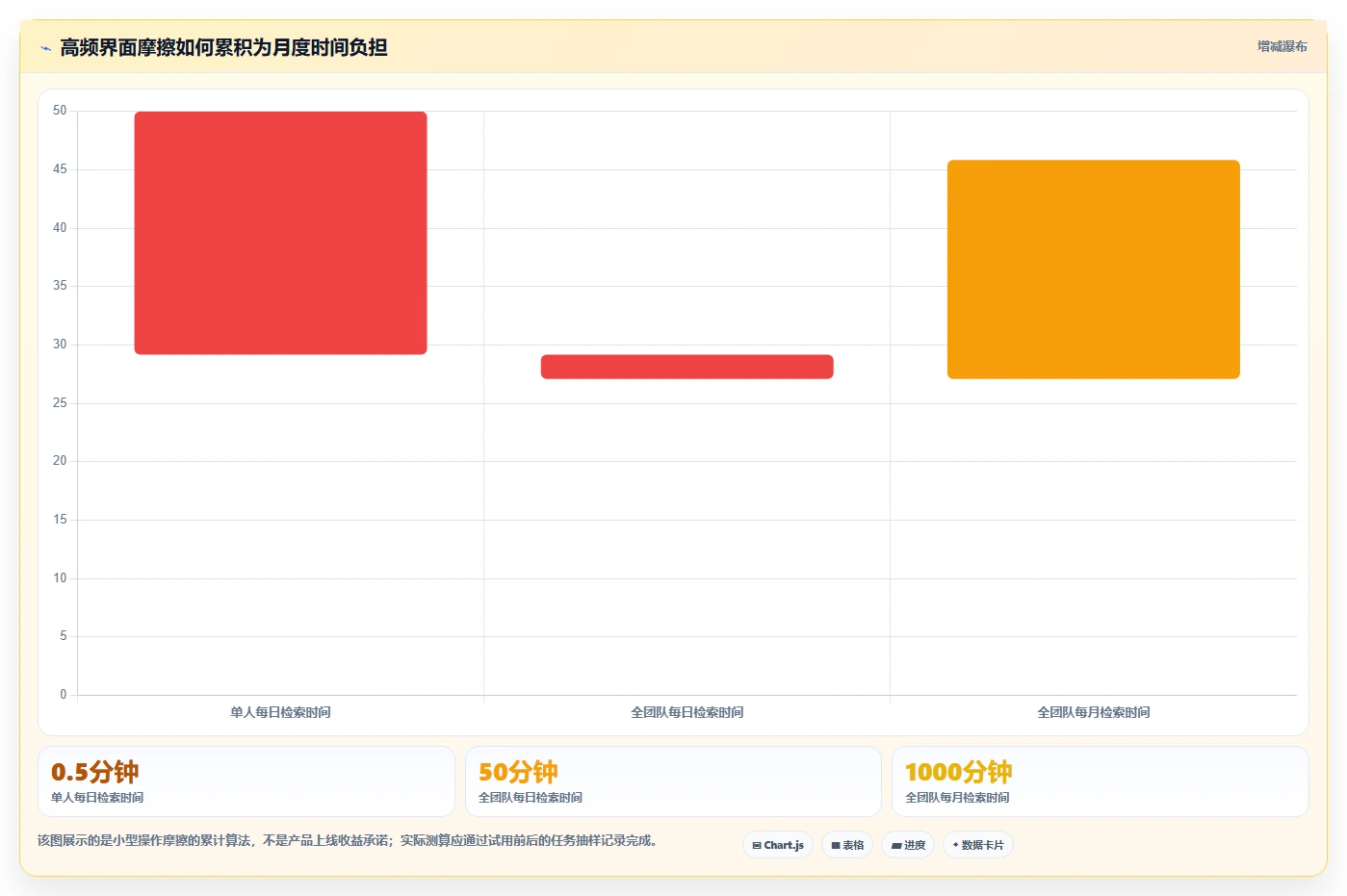
Task: Click the 全团队每日检索时间 caption in the middle card
Action: (x=530, y=797)
